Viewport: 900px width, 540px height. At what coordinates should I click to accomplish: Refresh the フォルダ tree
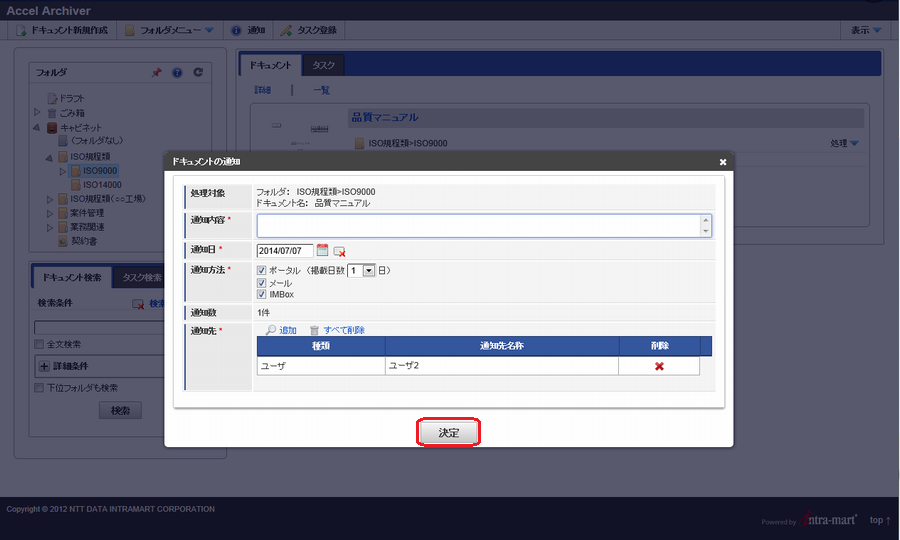point(198,72)
